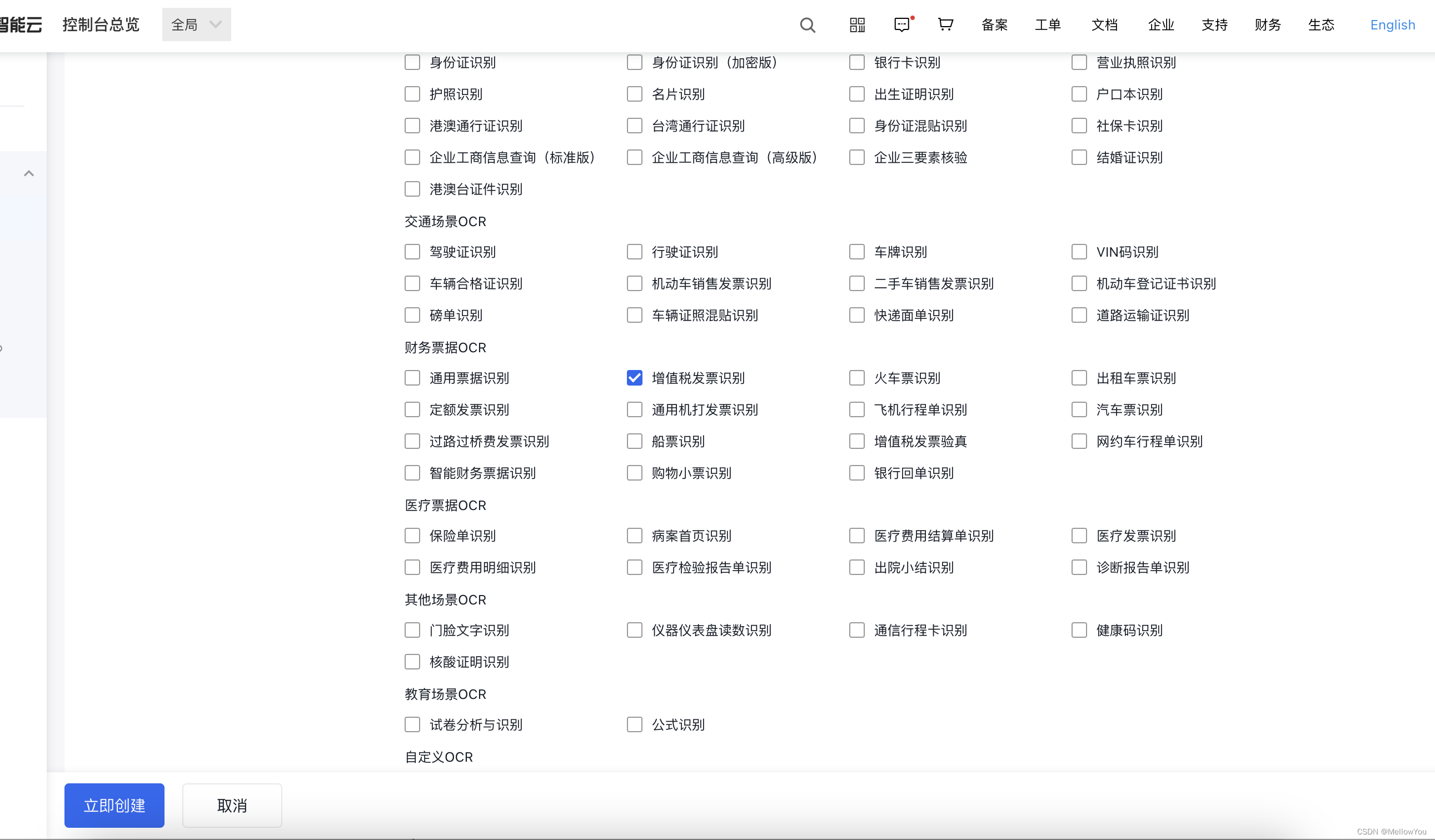The image size is (1435, 840).
Task: Check the 火车票识别 option
Action: click(856, 378)
